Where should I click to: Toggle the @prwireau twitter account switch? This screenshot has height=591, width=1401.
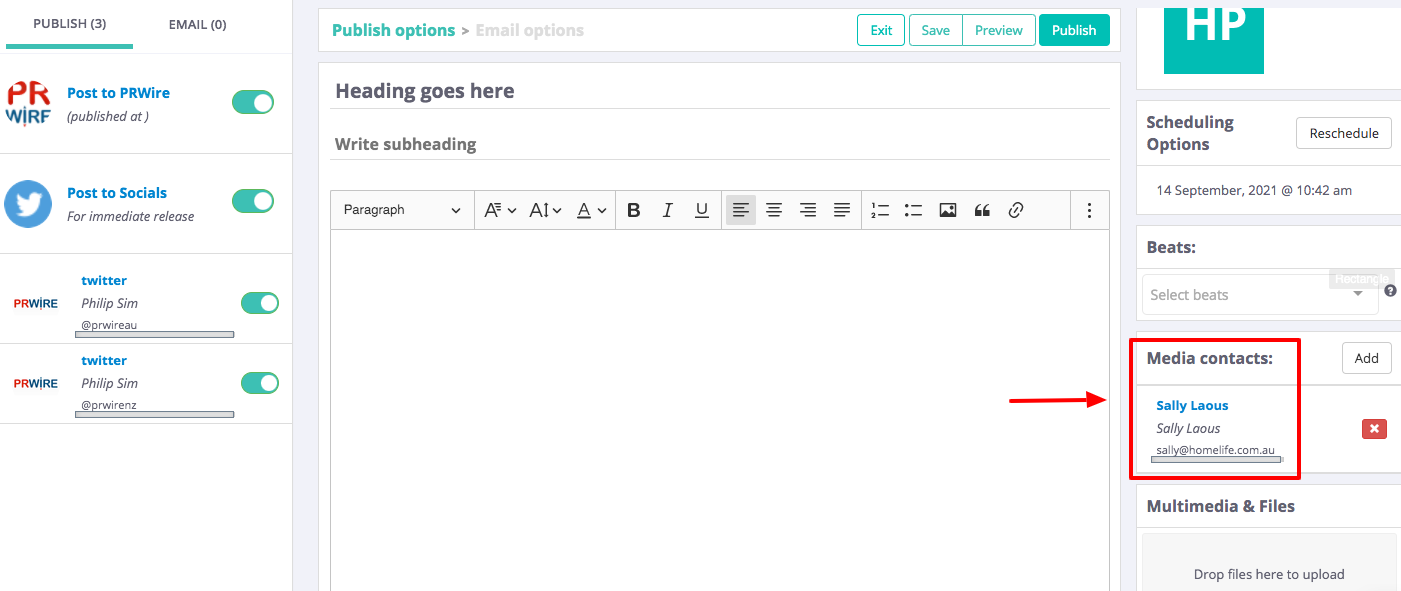point(260,303)
